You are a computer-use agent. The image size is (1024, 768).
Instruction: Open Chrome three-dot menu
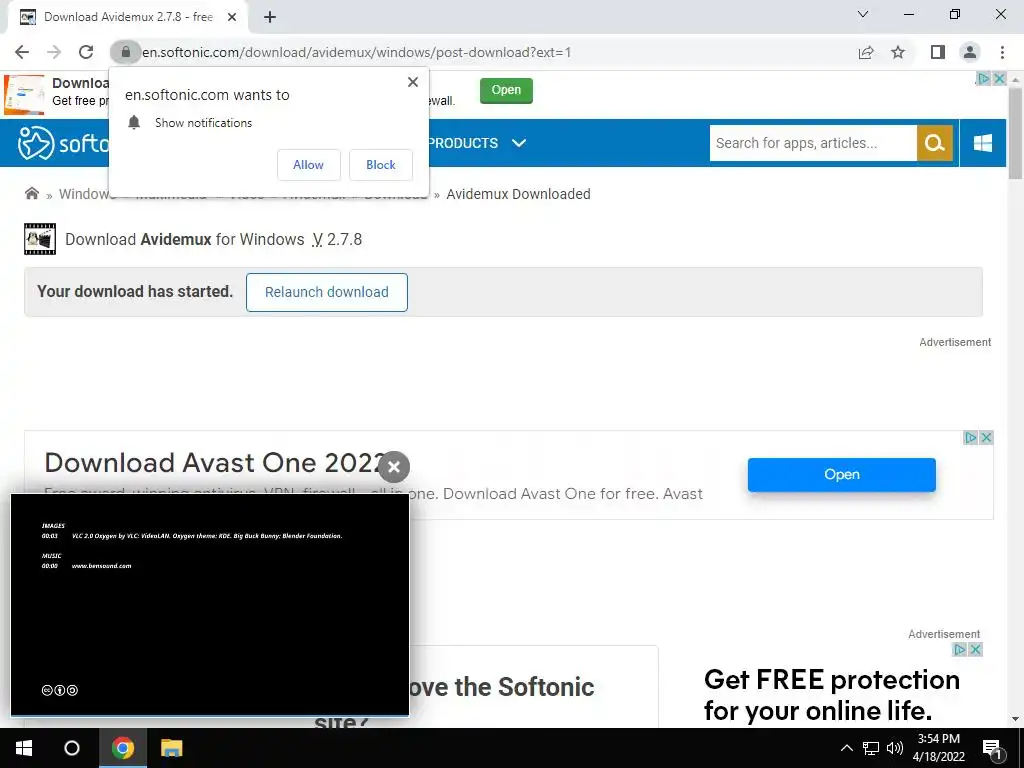pos(1002,52)
